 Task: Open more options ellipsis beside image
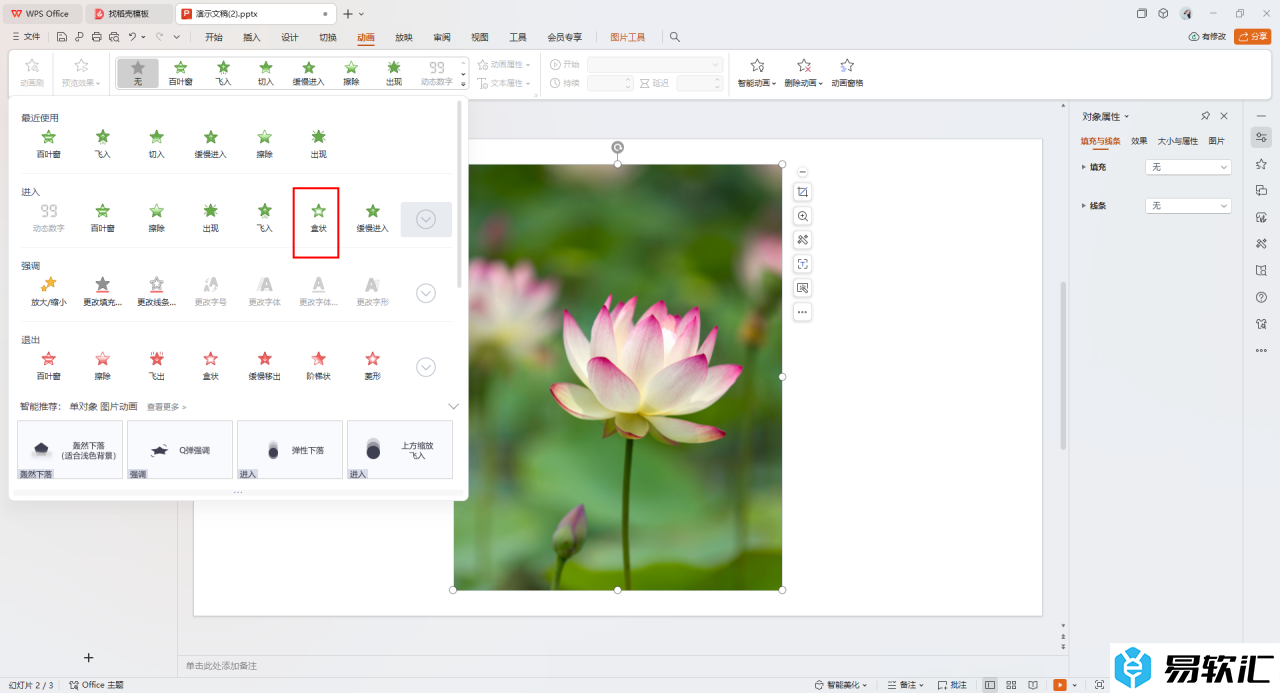[x=802, y=312]
